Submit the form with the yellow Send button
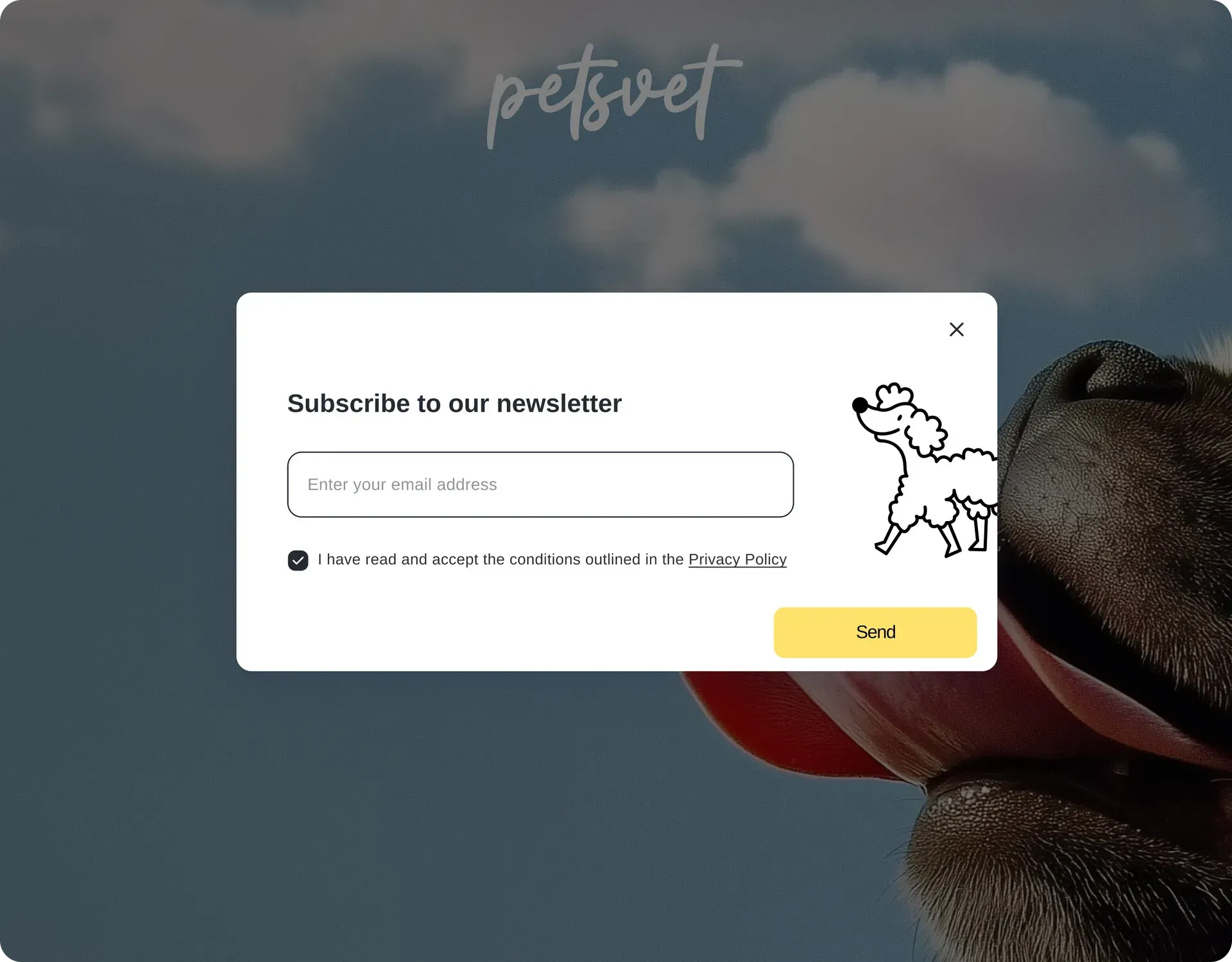 [875, 632]
